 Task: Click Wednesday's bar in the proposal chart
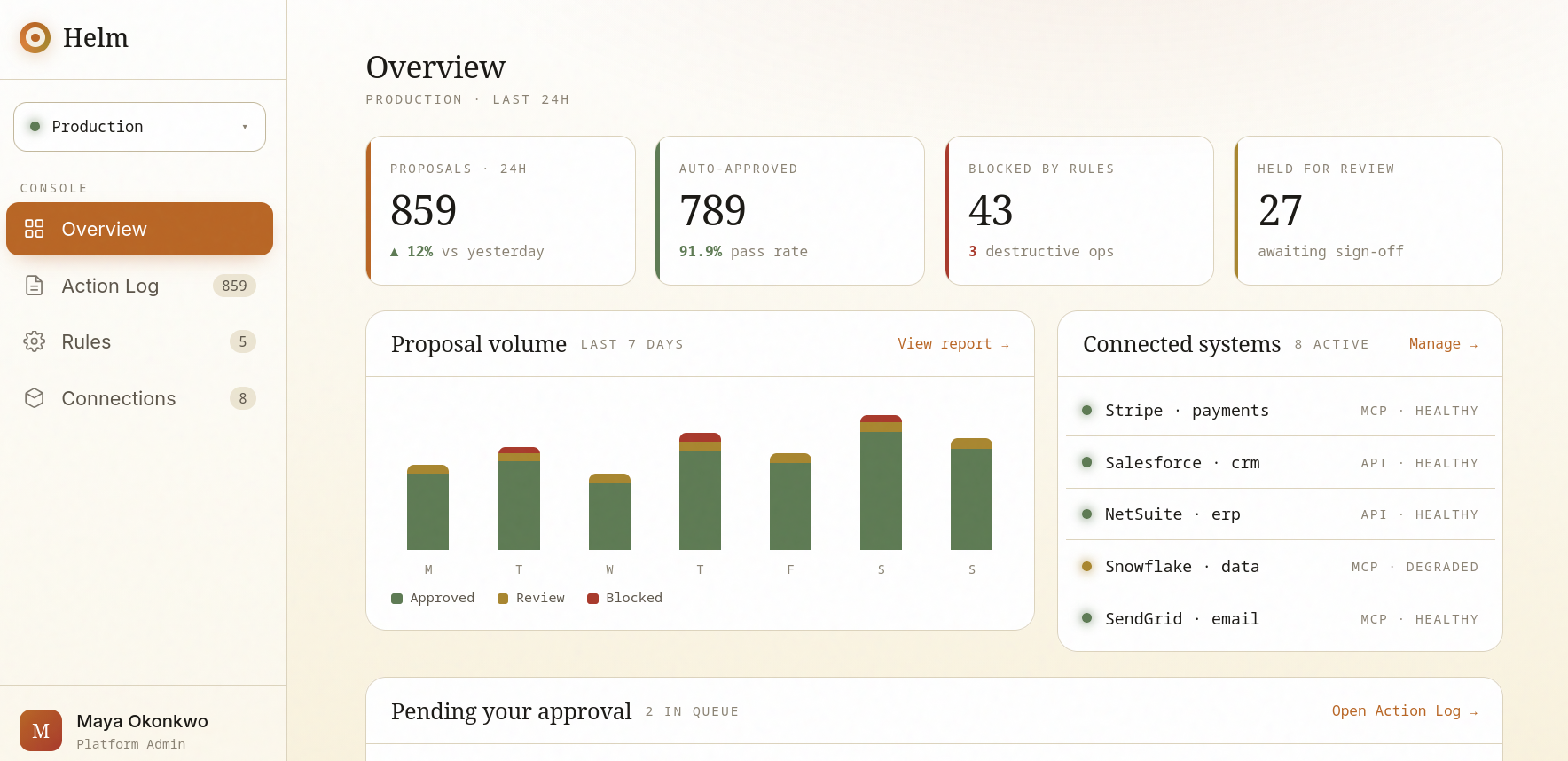click(609, 512)
